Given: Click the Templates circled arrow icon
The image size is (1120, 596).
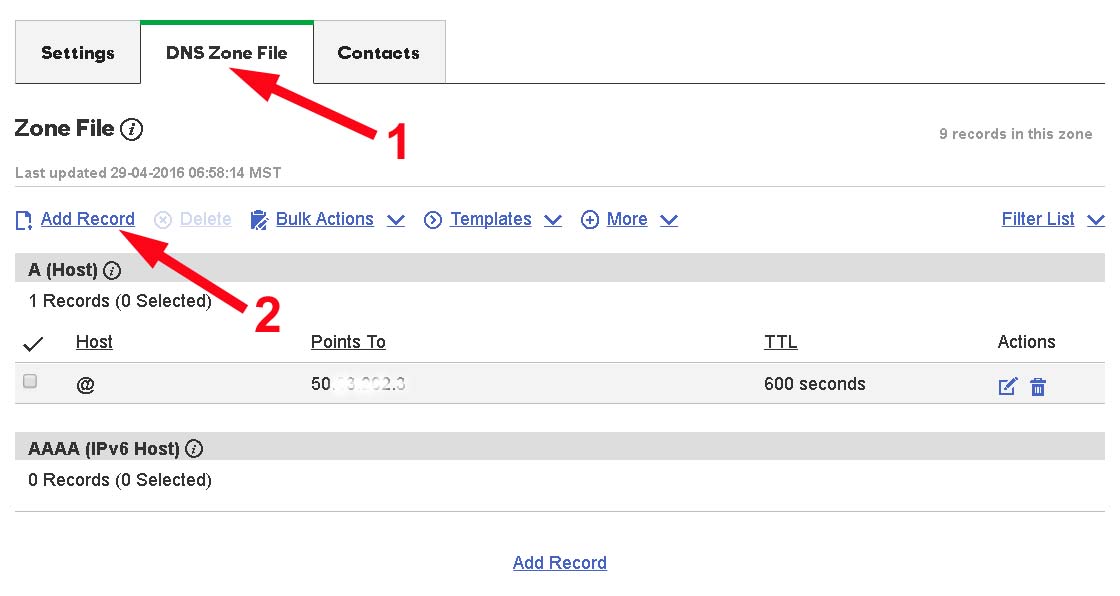Looking at the screenshot, I should tap(433, 220).
